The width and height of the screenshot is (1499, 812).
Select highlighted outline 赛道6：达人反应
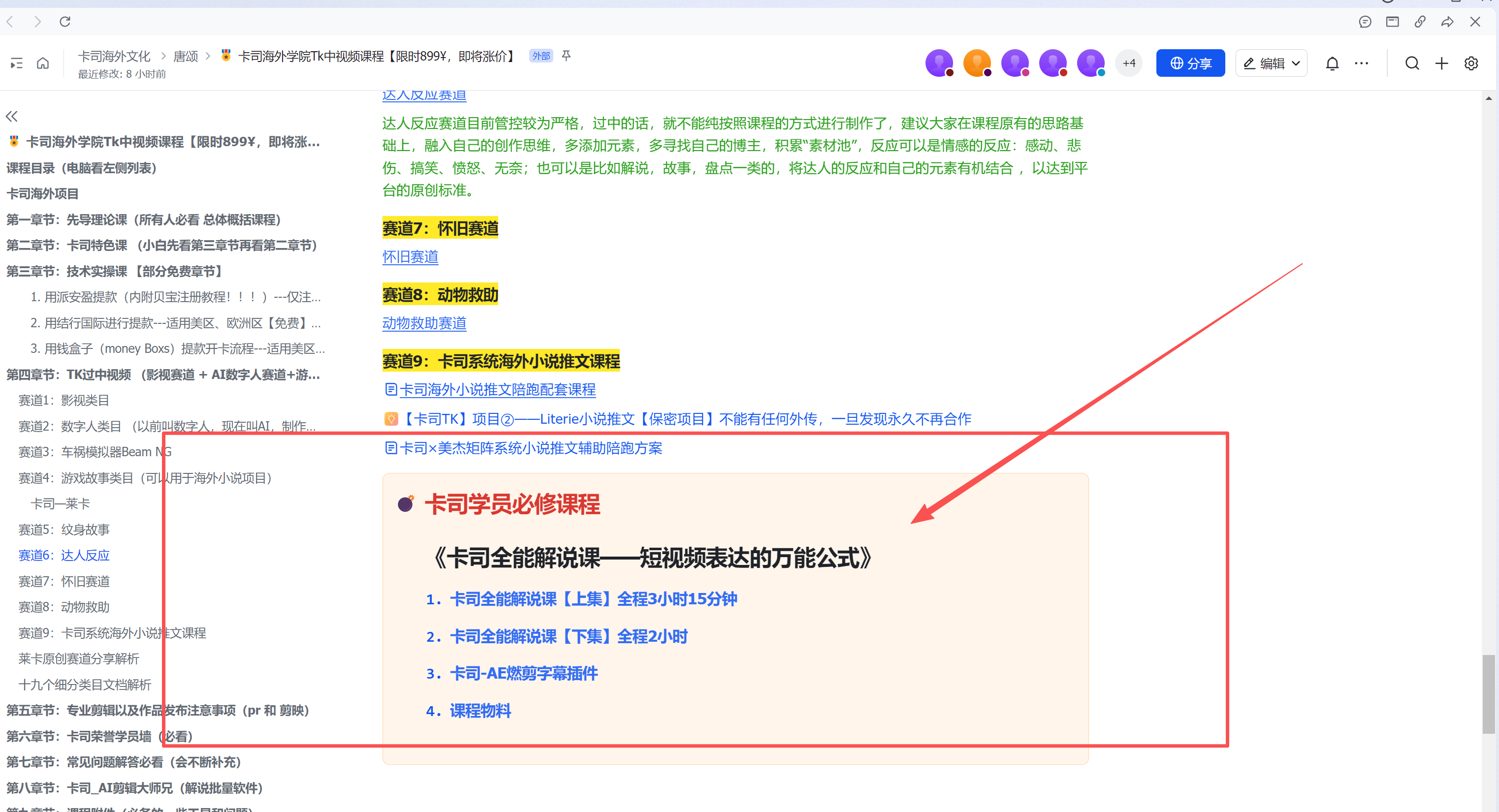coord(64,556)
